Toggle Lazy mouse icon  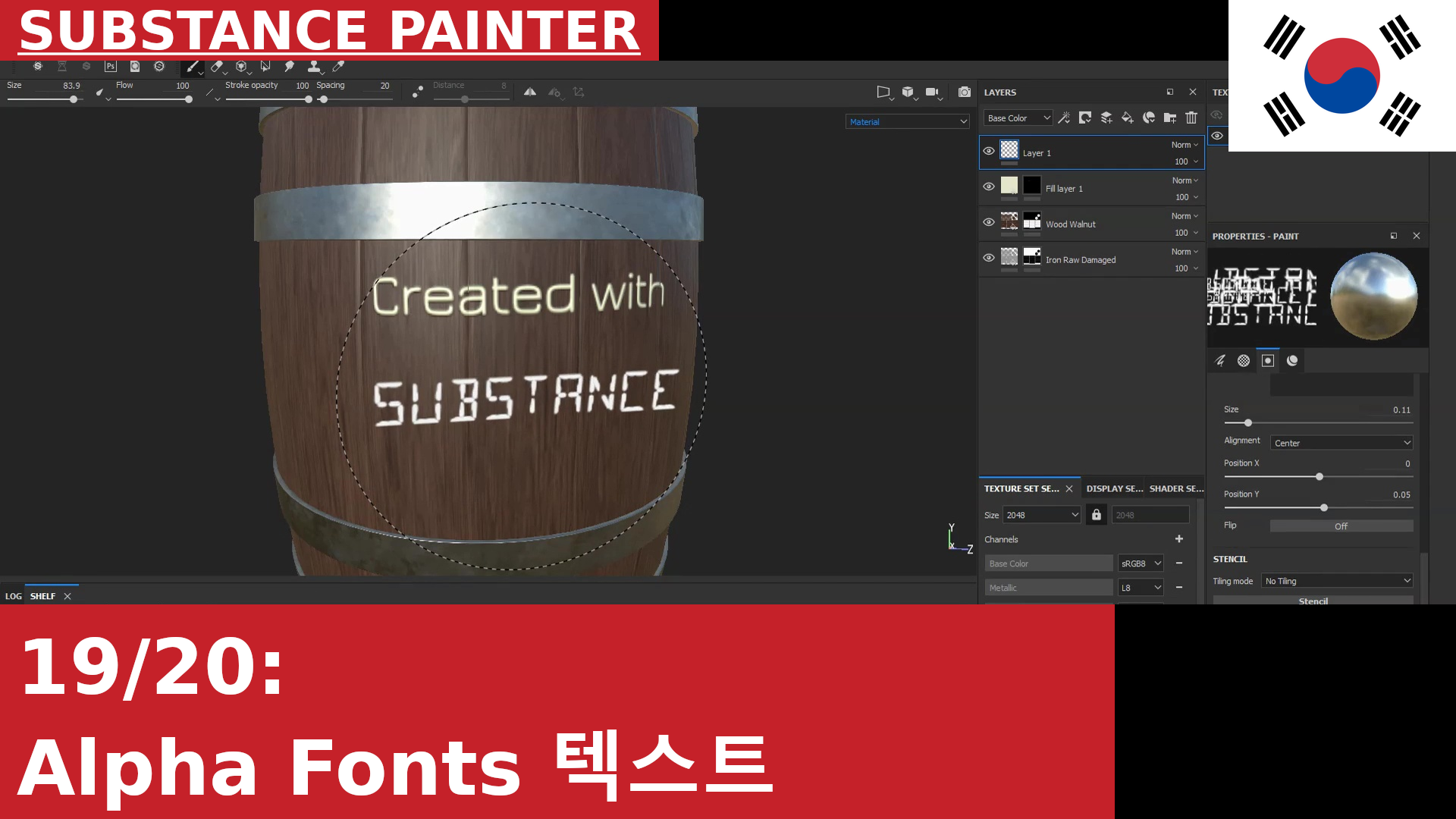[417, 93]
